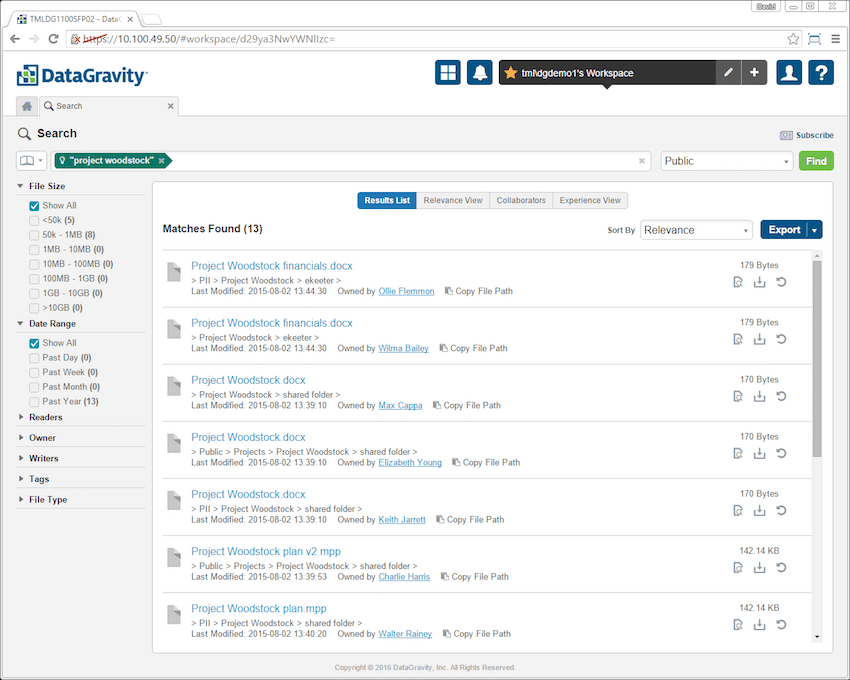The image size is (850, 680).
Task: Check the <50k (5) file size filter
Action: 34,220
